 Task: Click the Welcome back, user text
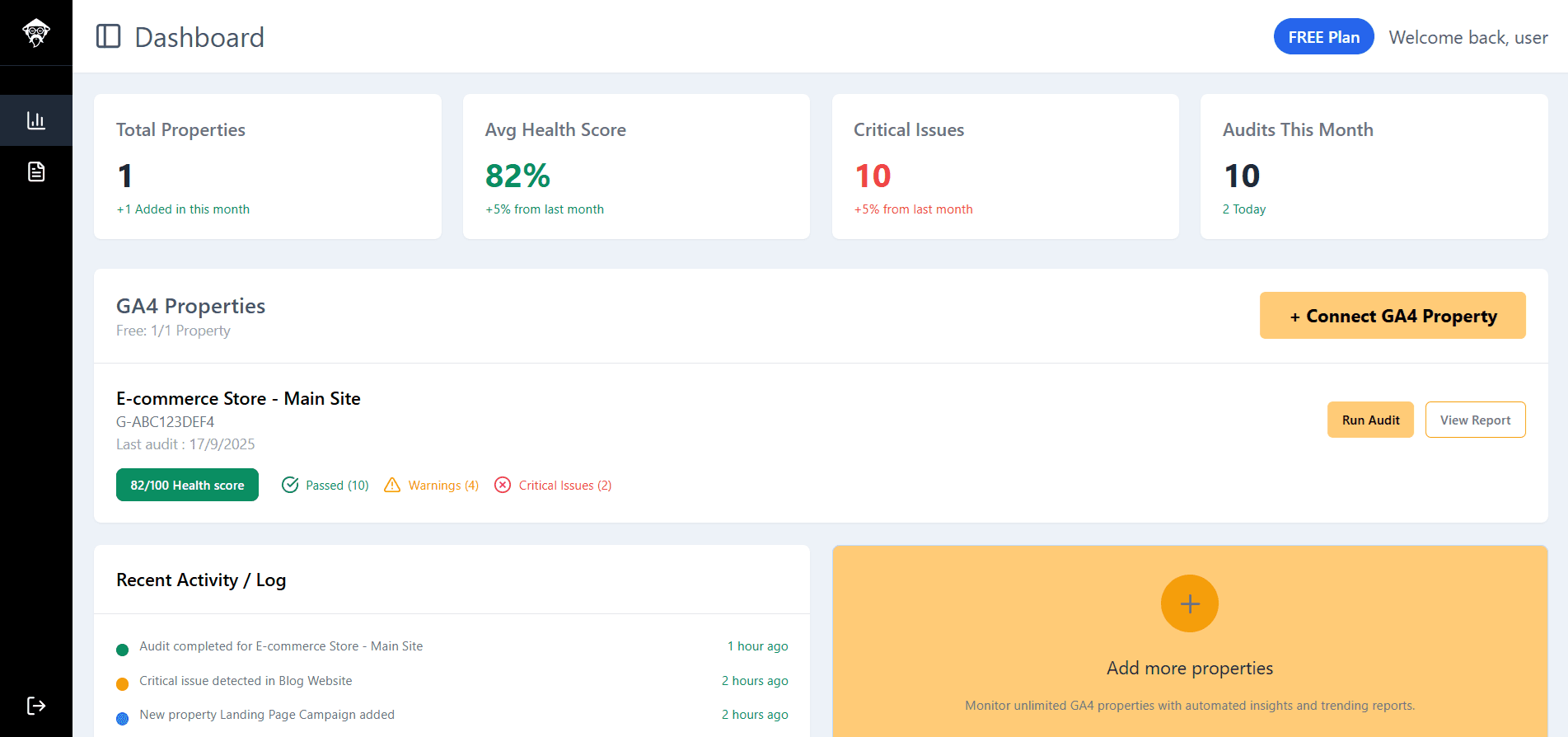click(1468, 37)
